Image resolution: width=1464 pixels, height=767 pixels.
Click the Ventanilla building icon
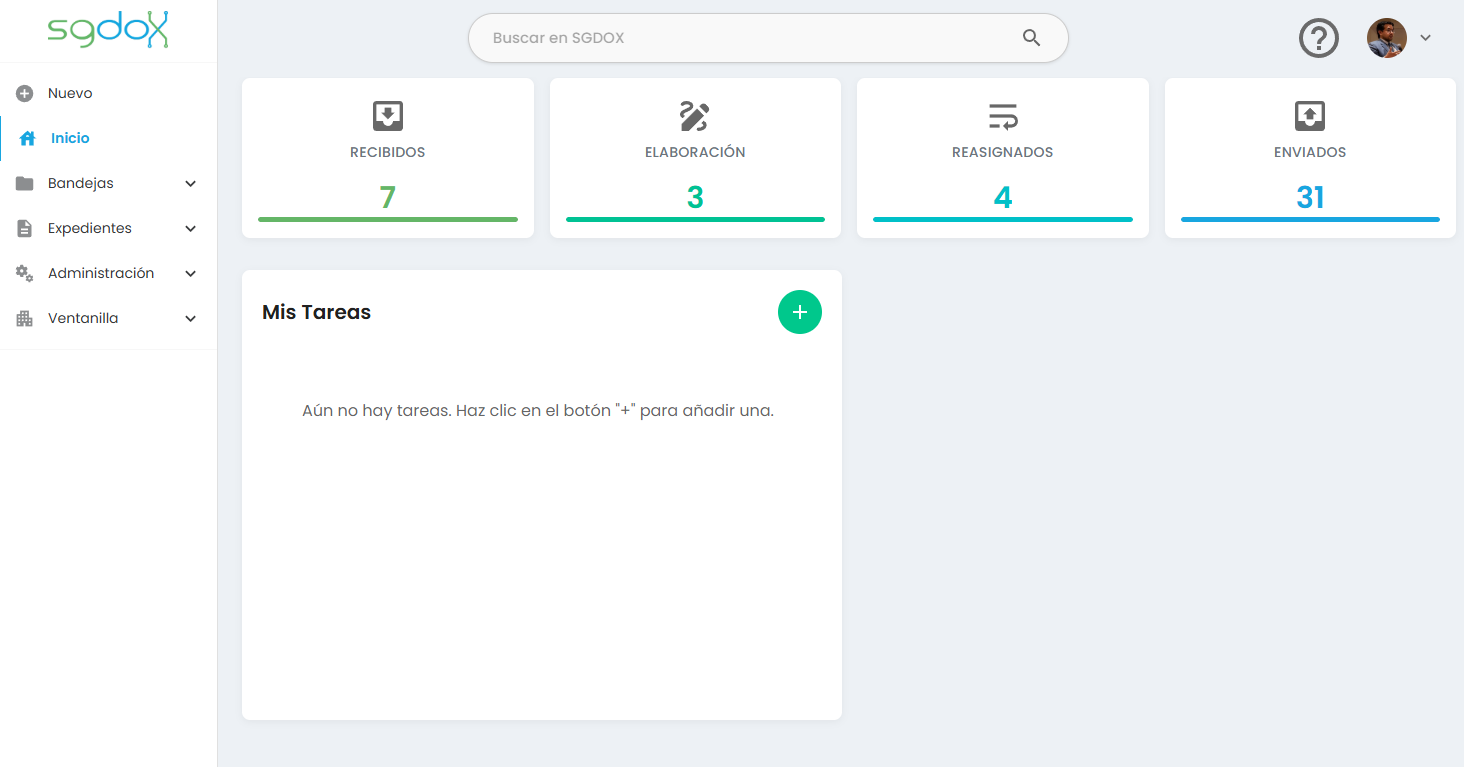(x=25, y=318)
